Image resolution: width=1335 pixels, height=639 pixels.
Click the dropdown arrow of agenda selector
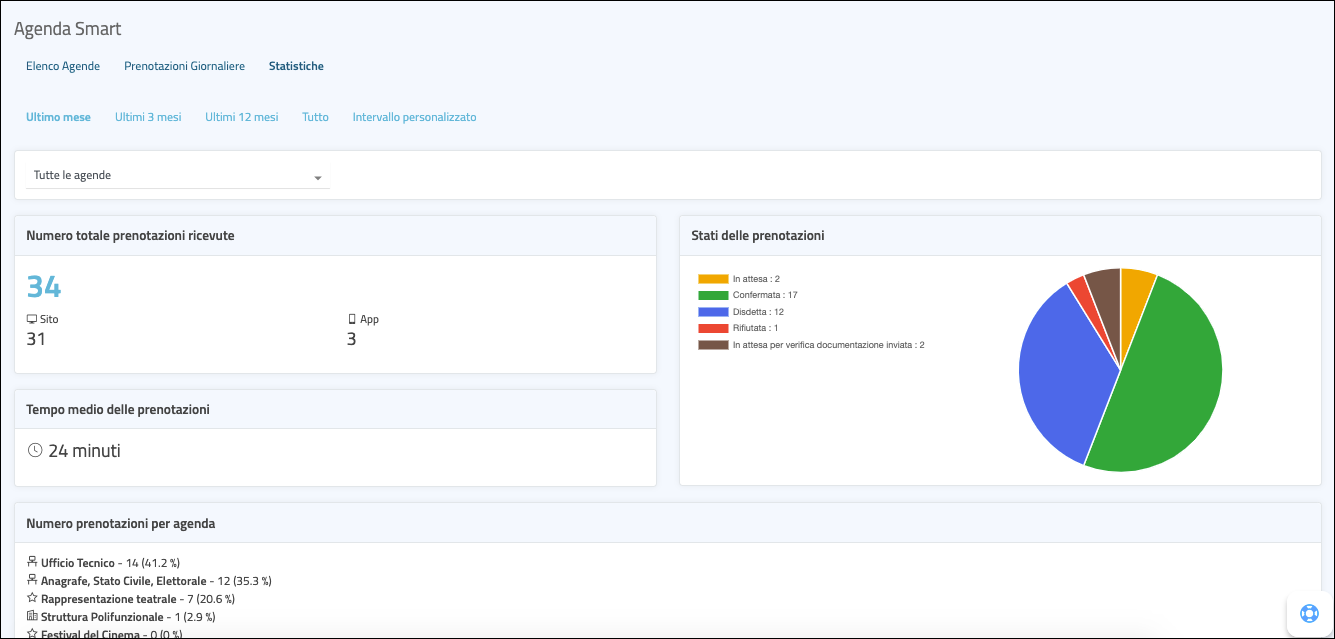(318, 178)
